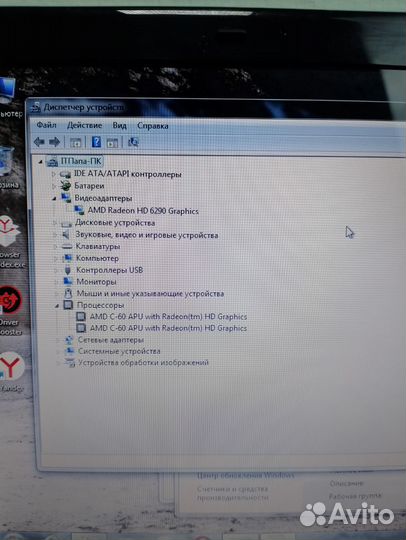Click the properties panel toolbar icon next to Help
Image resolution: width=406 pixels, height=540 pixels.
pos(112,142)
